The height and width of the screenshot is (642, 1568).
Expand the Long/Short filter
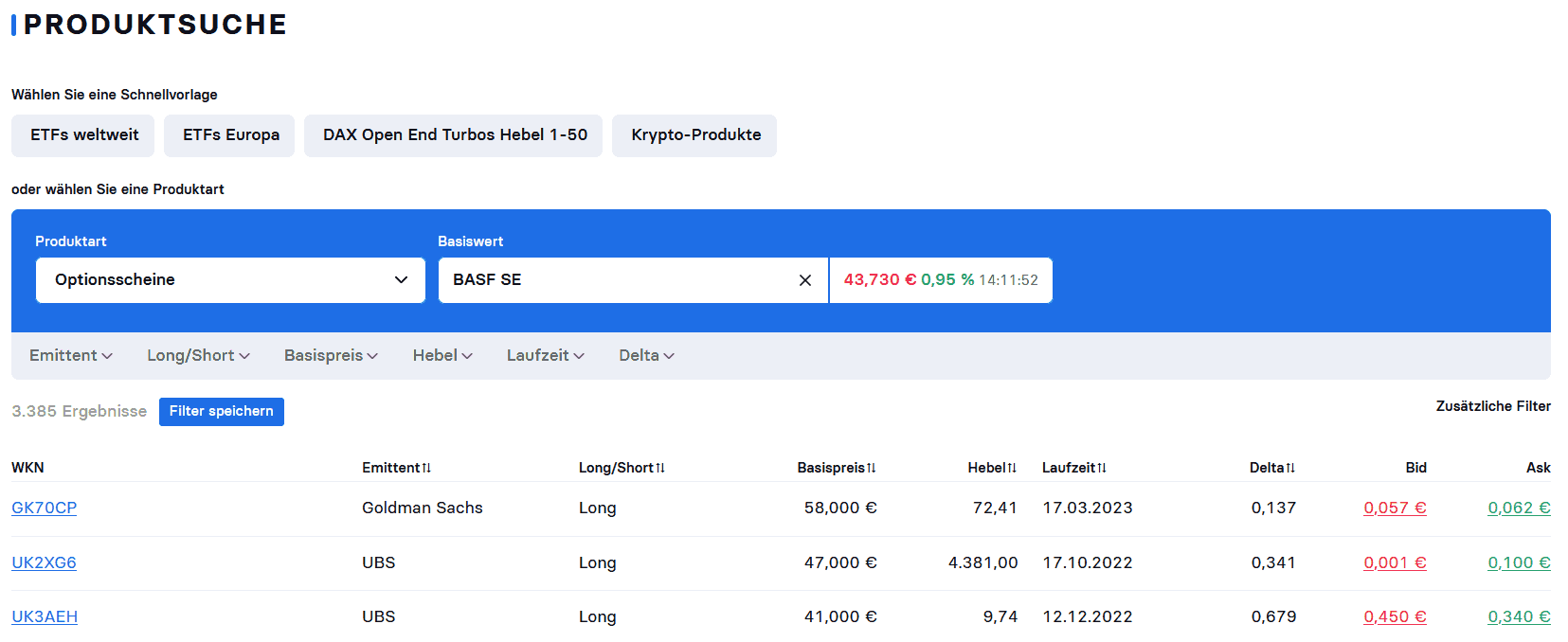(x=198, y=356)
